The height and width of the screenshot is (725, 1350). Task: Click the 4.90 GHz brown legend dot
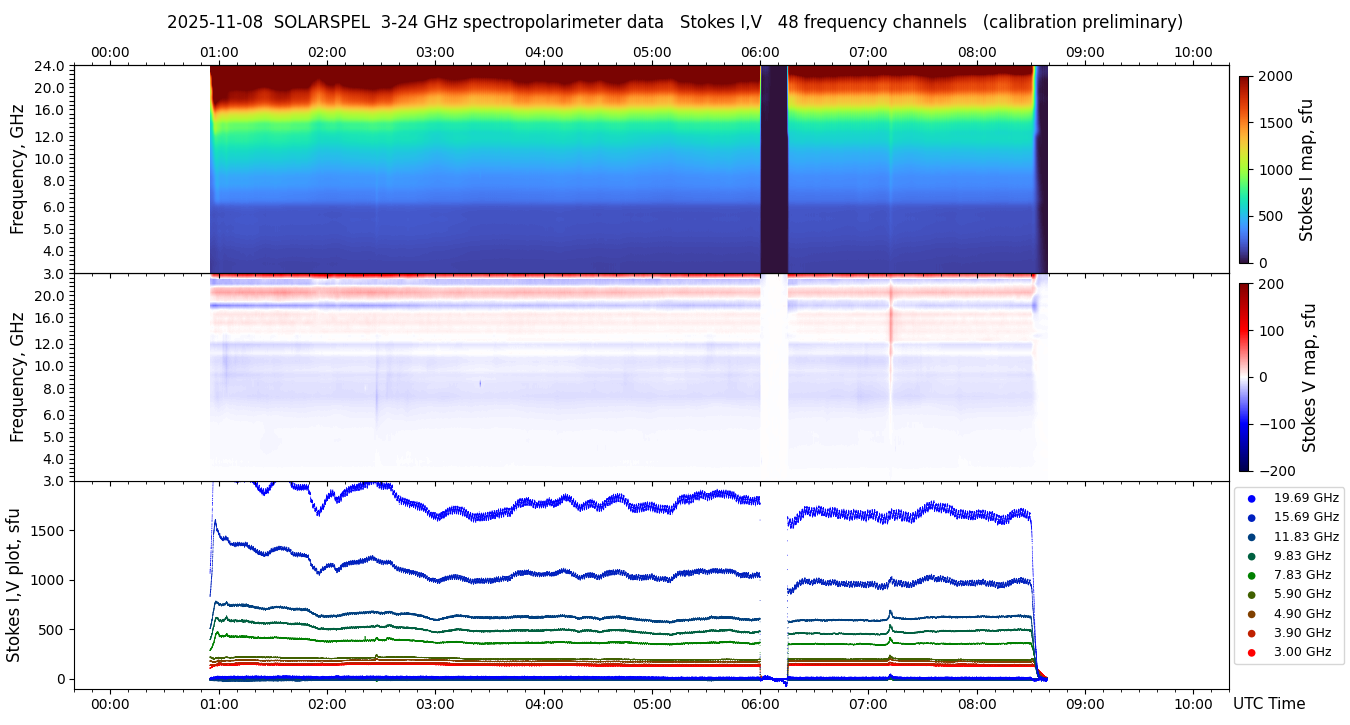click(x=1251, y=614)
